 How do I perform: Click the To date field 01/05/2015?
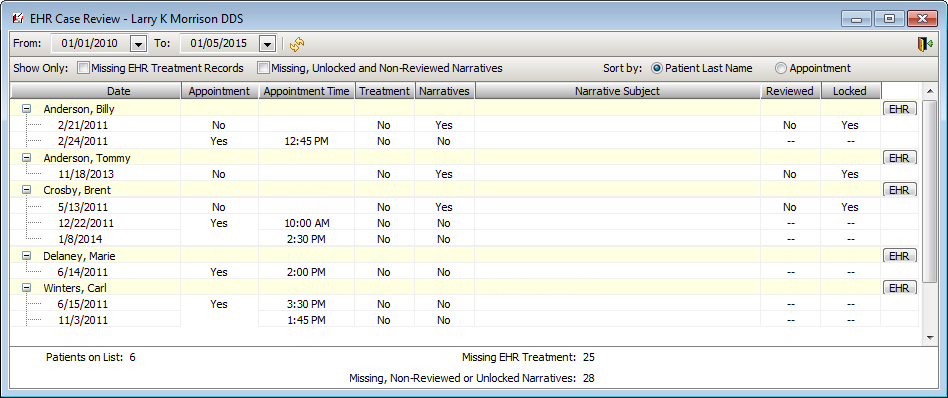(x=220, y=44)
